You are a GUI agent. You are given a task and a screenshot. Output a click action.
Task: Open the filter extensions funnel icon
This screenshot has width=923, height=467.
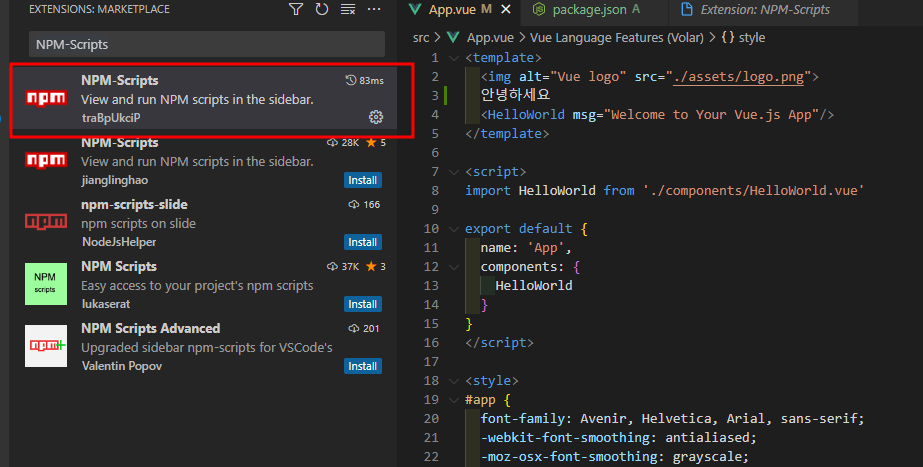296,9
